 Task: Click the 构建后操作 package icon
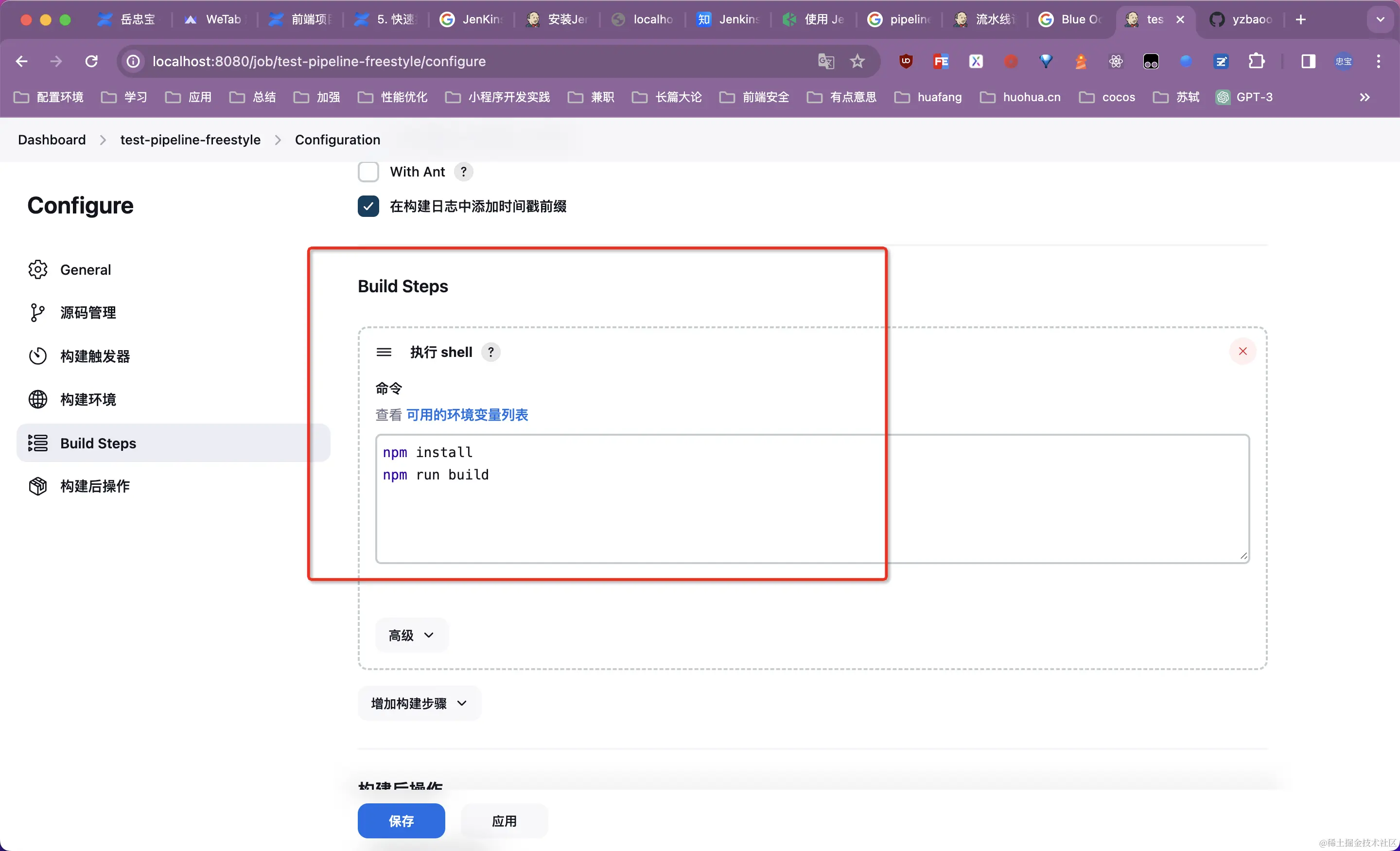tap(37, 486)
